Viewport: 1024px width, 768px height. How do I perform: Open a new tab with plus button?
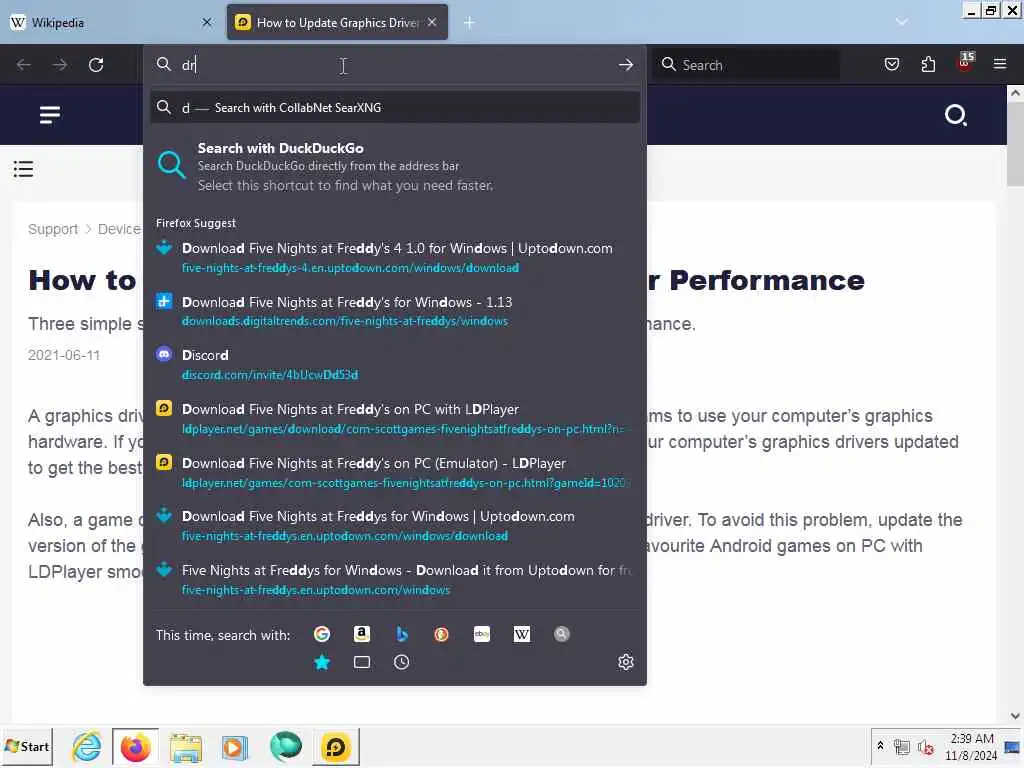(469, 22)
